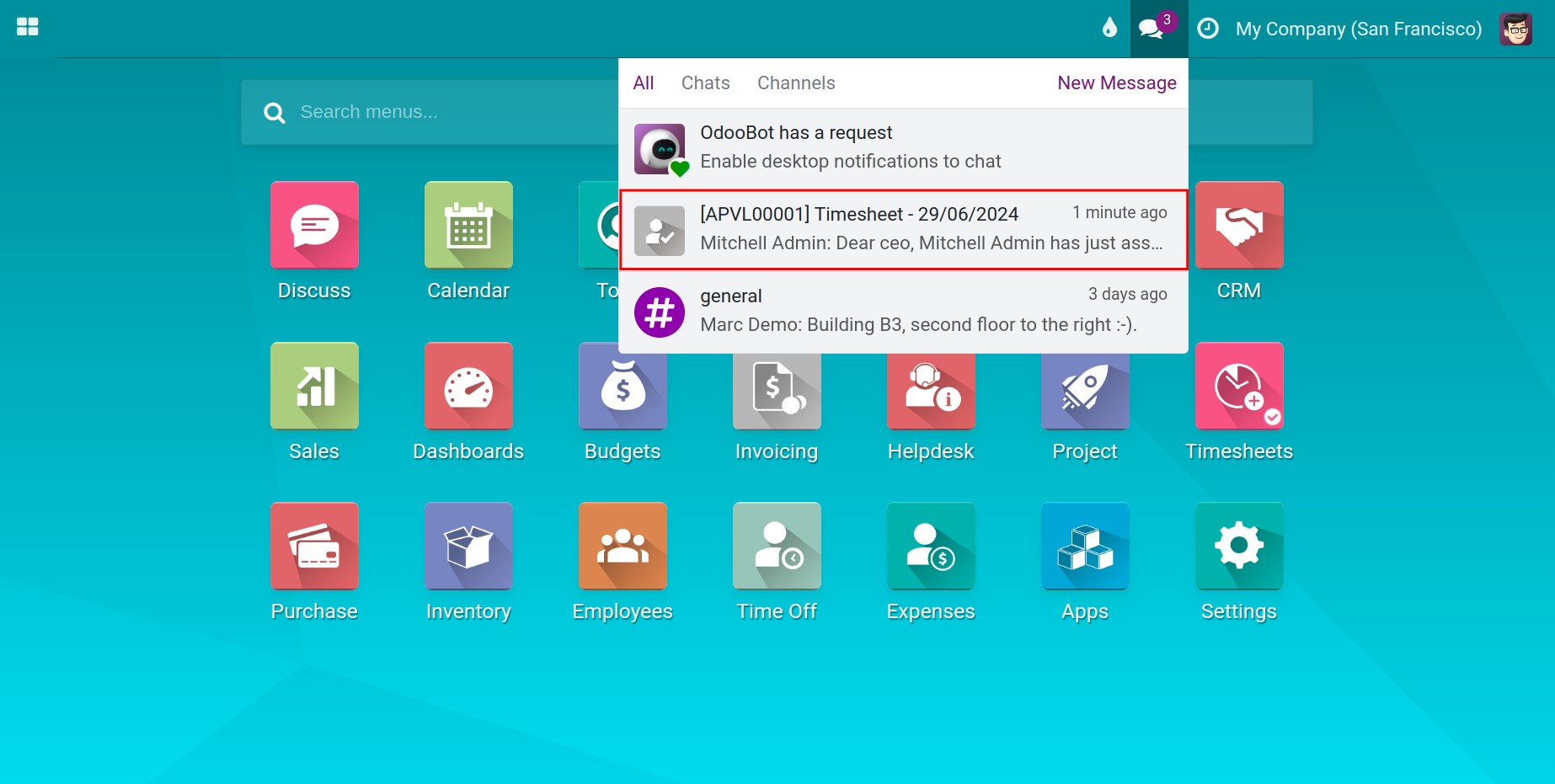Open the Budgets app
1555x784 pixels.
point(623,392)
